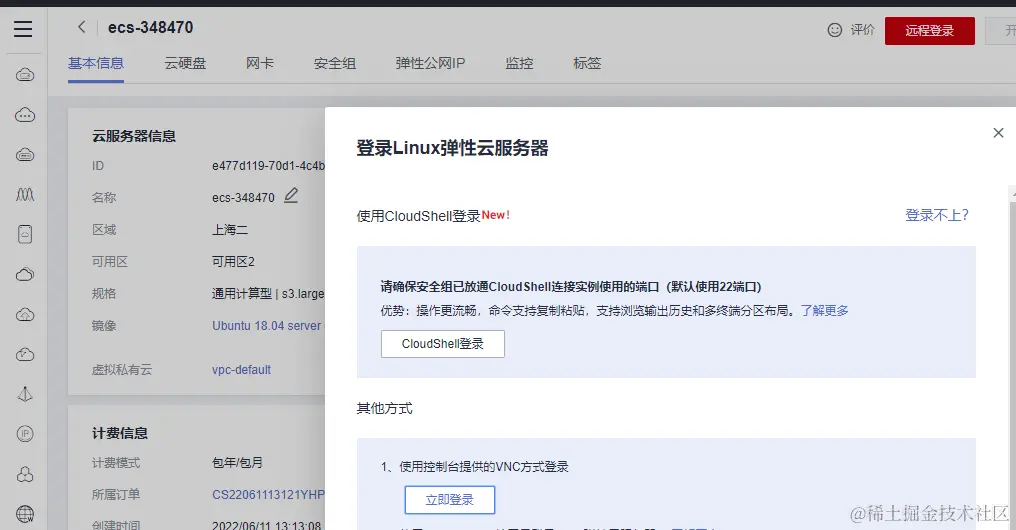Open the sidebar wave-shaped scaling icon
The height and width of the screenshot is (530, 1016).
tap(25, 194)
